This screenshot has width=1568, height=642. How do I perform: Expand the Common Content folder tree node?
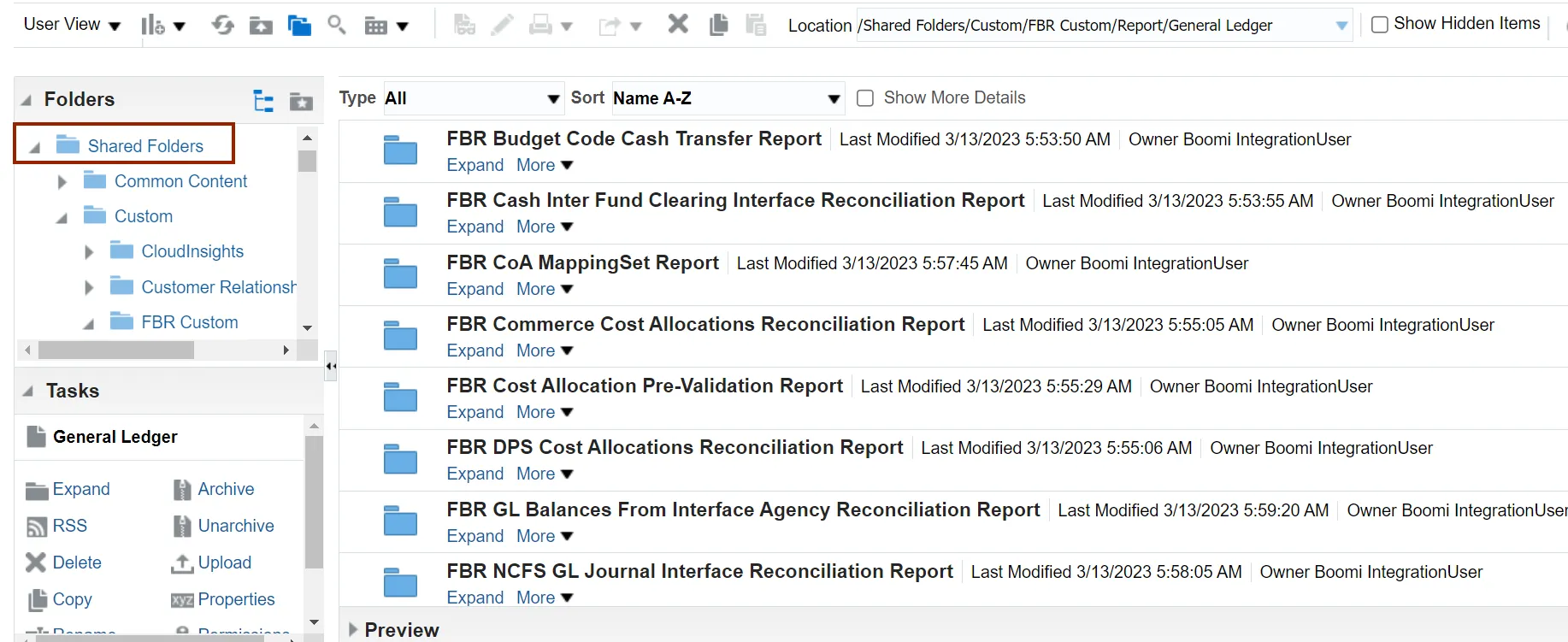(62, 182)
